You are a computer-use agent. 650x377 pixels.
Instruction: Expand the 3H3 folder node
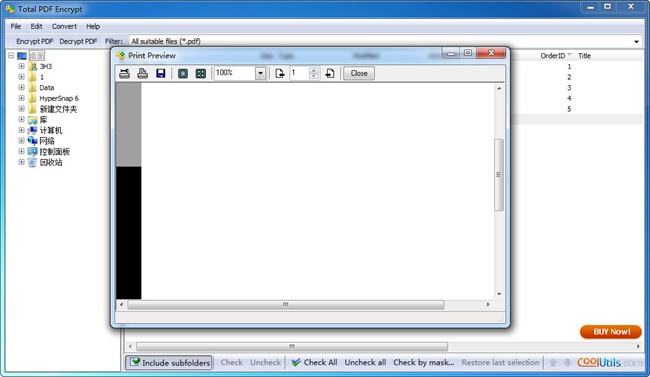[22, 66]
